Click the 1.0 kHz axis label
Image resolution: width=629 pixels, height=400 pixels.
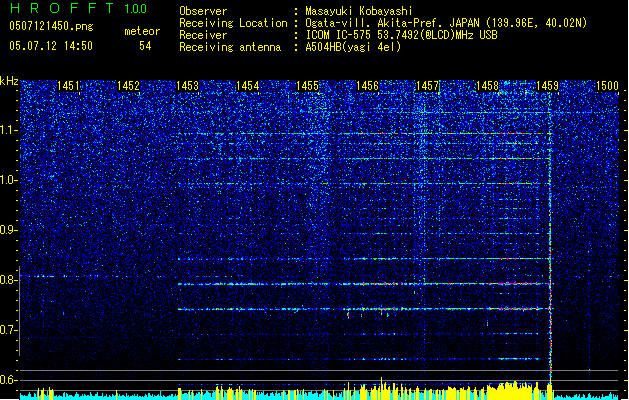point(9,180)
